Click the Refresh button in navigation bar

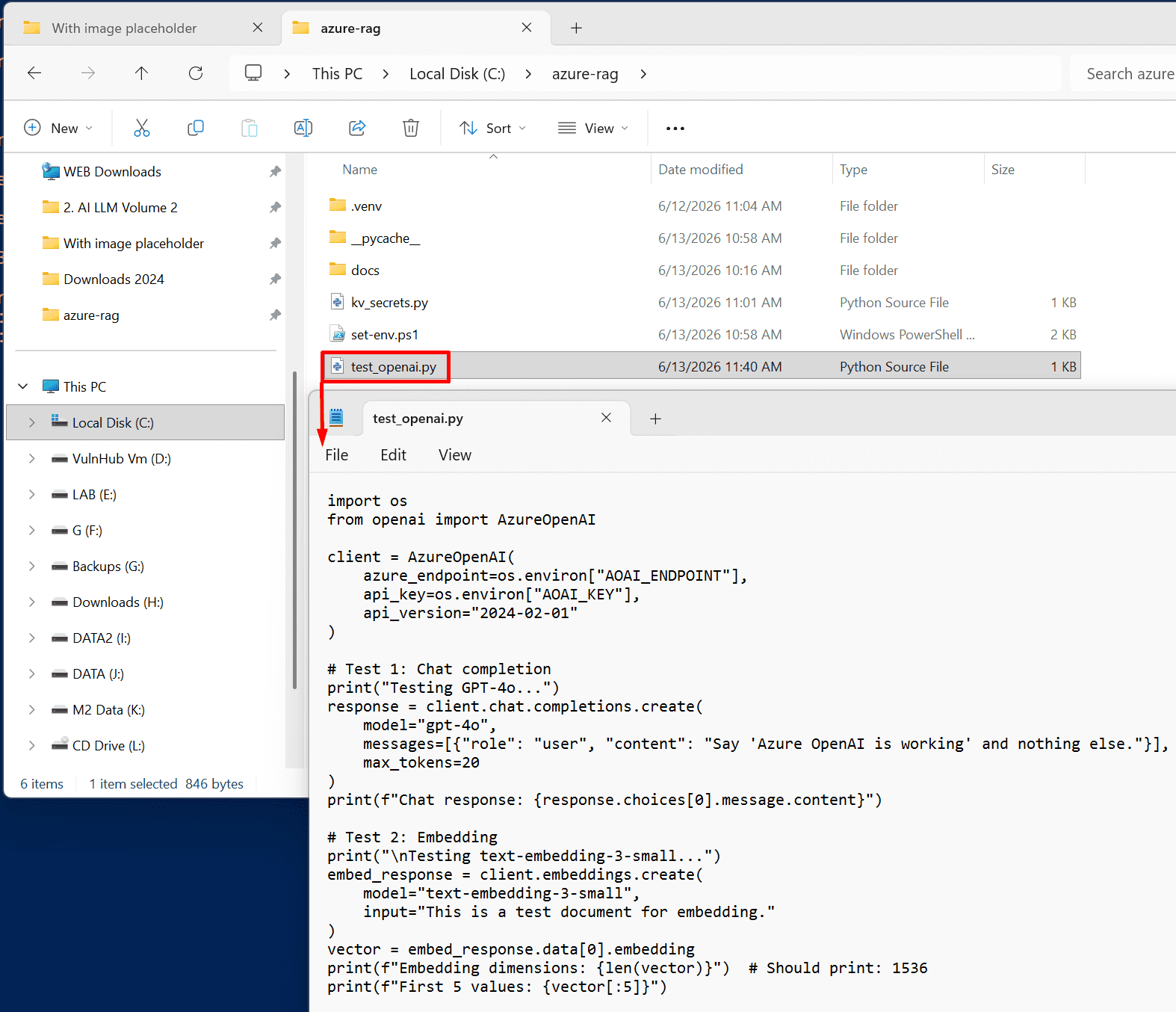point(196,73)
